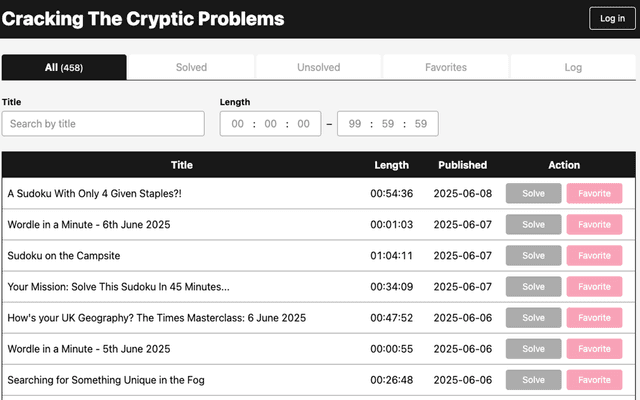Click the length value 00:26:48
The width and height of the screenshot is (640, 400).
391,380
